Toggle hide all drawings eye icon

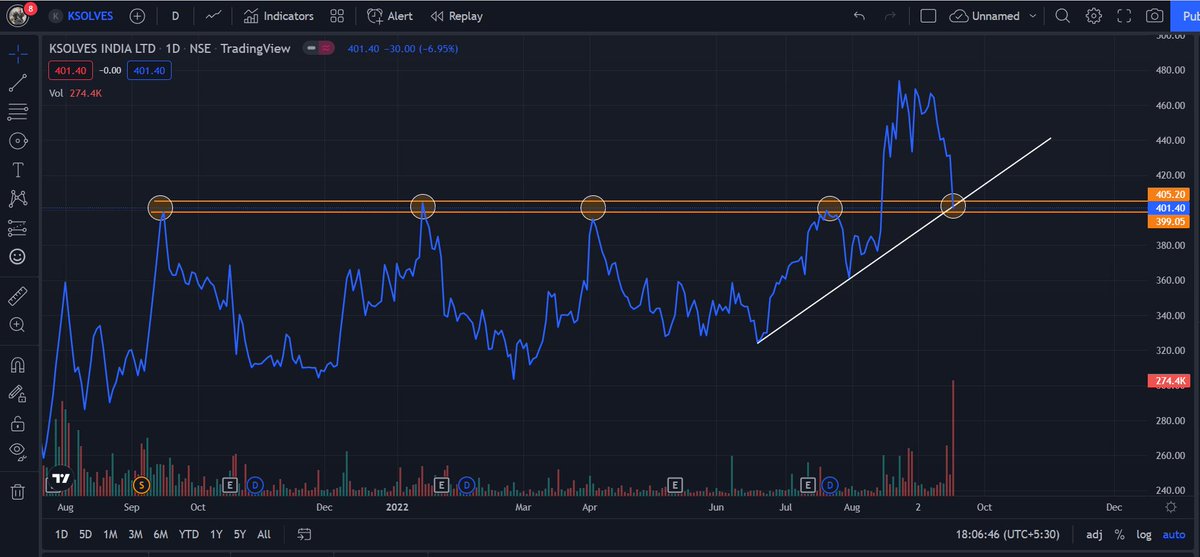click(17, 451)
